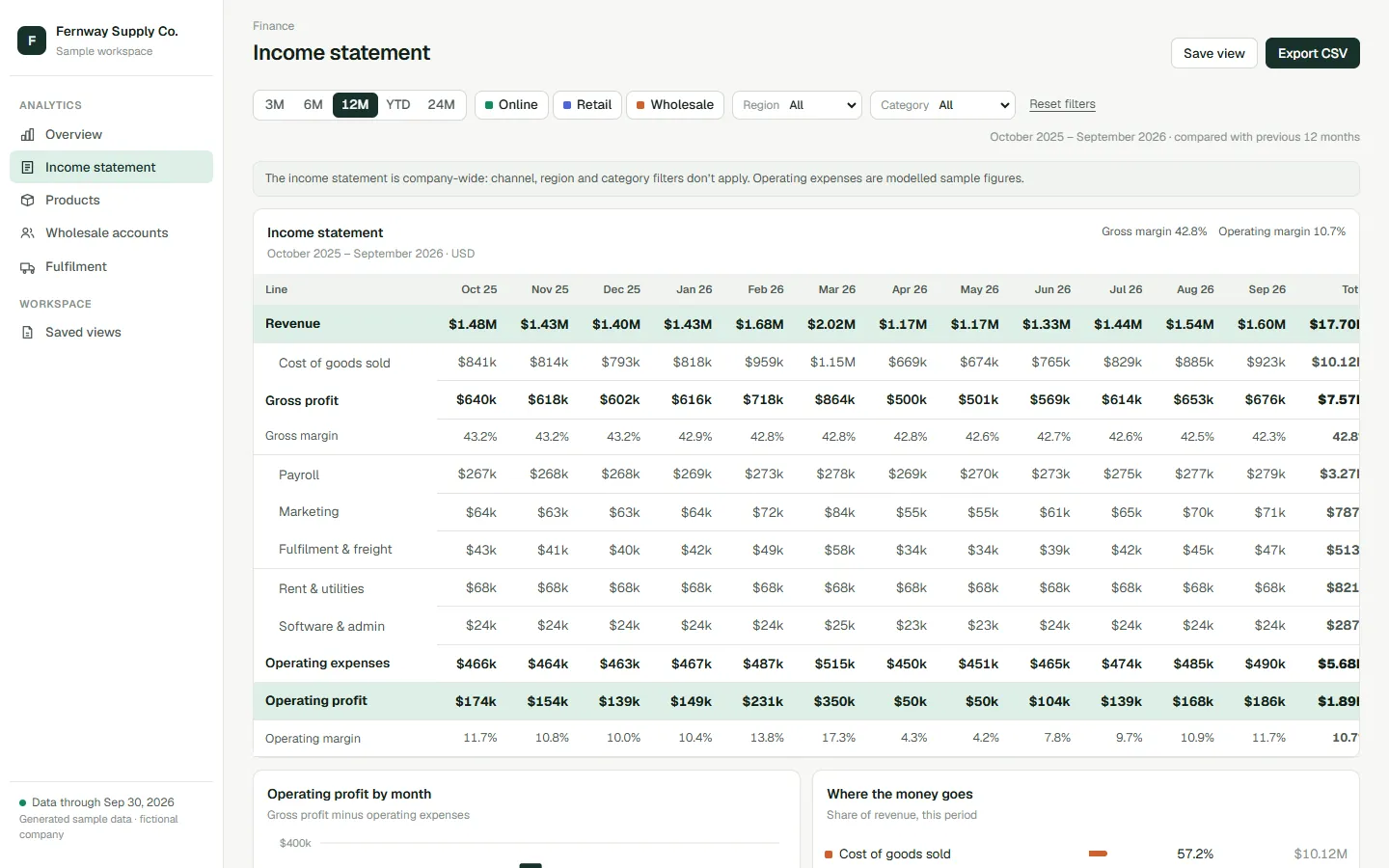
Task: Navigate to Fulfilment
Action: click(x=111, y=267)
